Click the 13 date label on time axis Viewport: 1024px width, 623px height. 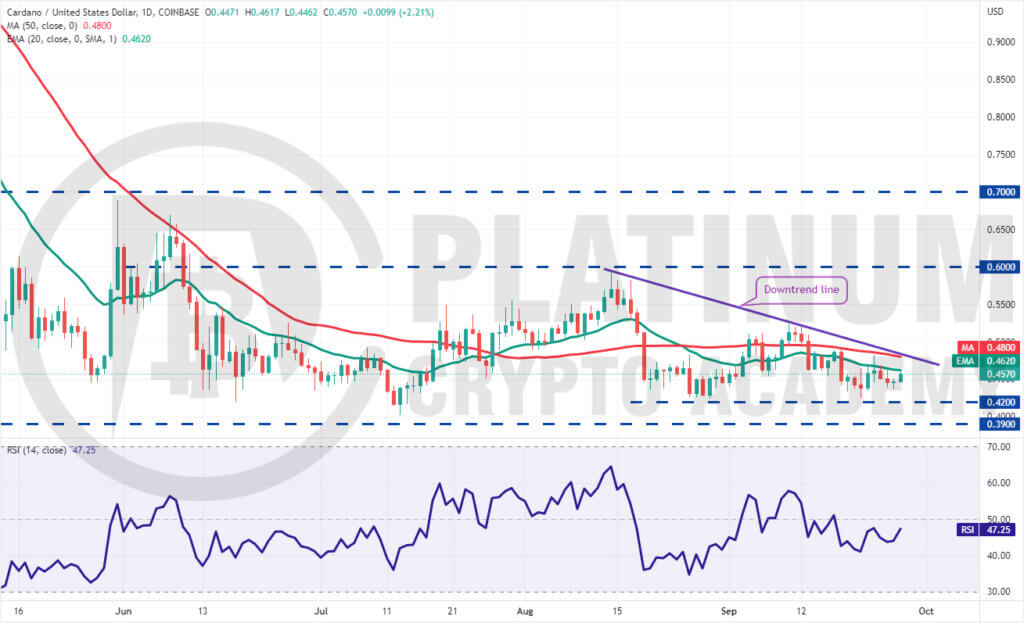pos(202,611)
